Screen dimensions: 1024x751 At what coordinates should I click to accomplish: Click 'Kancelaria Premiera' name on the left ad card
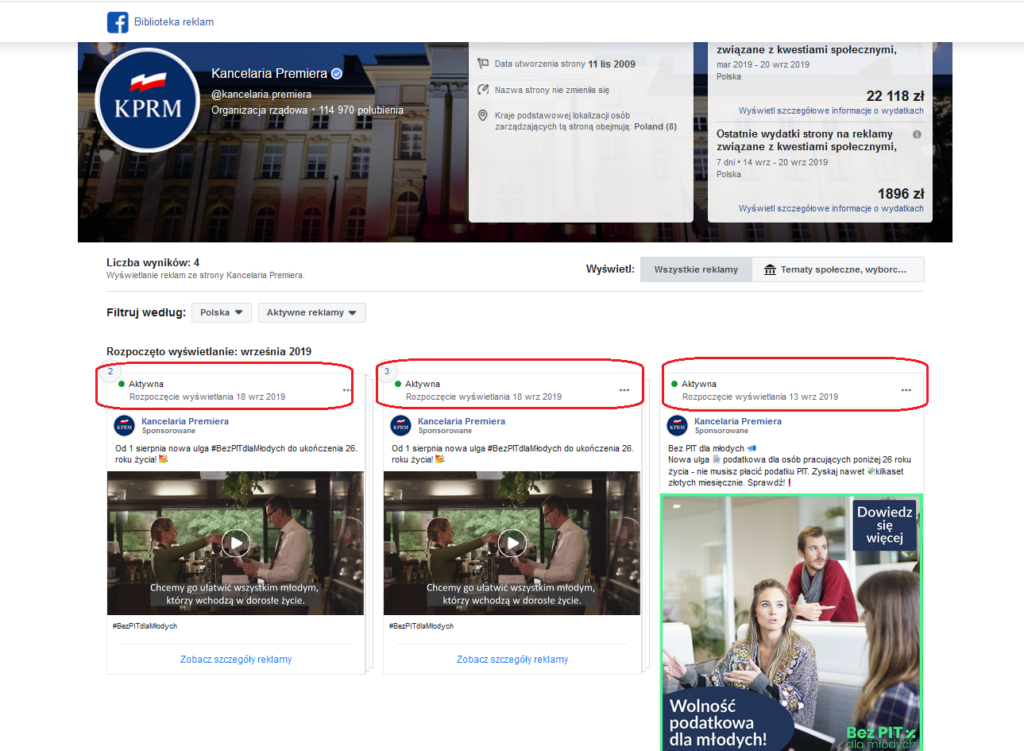click(185, 421)
